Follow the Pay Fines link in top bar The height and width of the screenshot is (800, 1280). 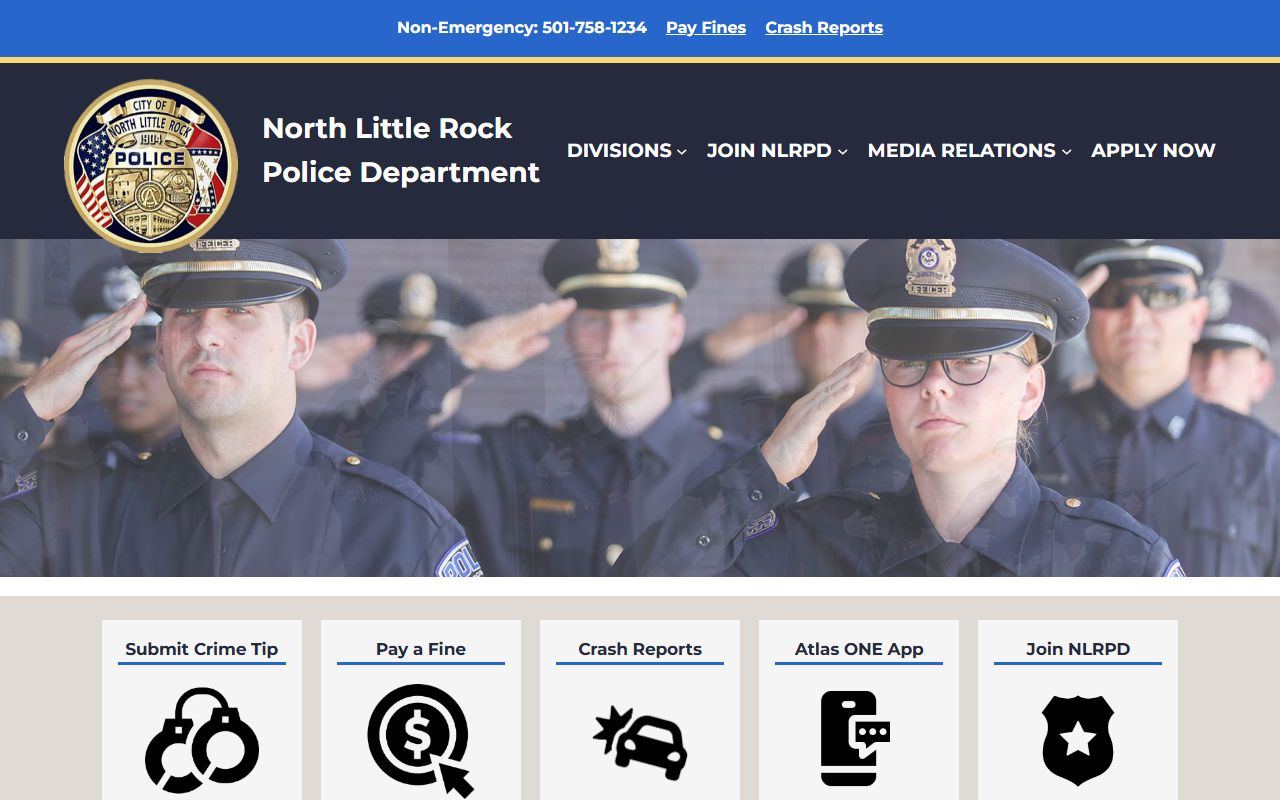click(x=706, y=28)
